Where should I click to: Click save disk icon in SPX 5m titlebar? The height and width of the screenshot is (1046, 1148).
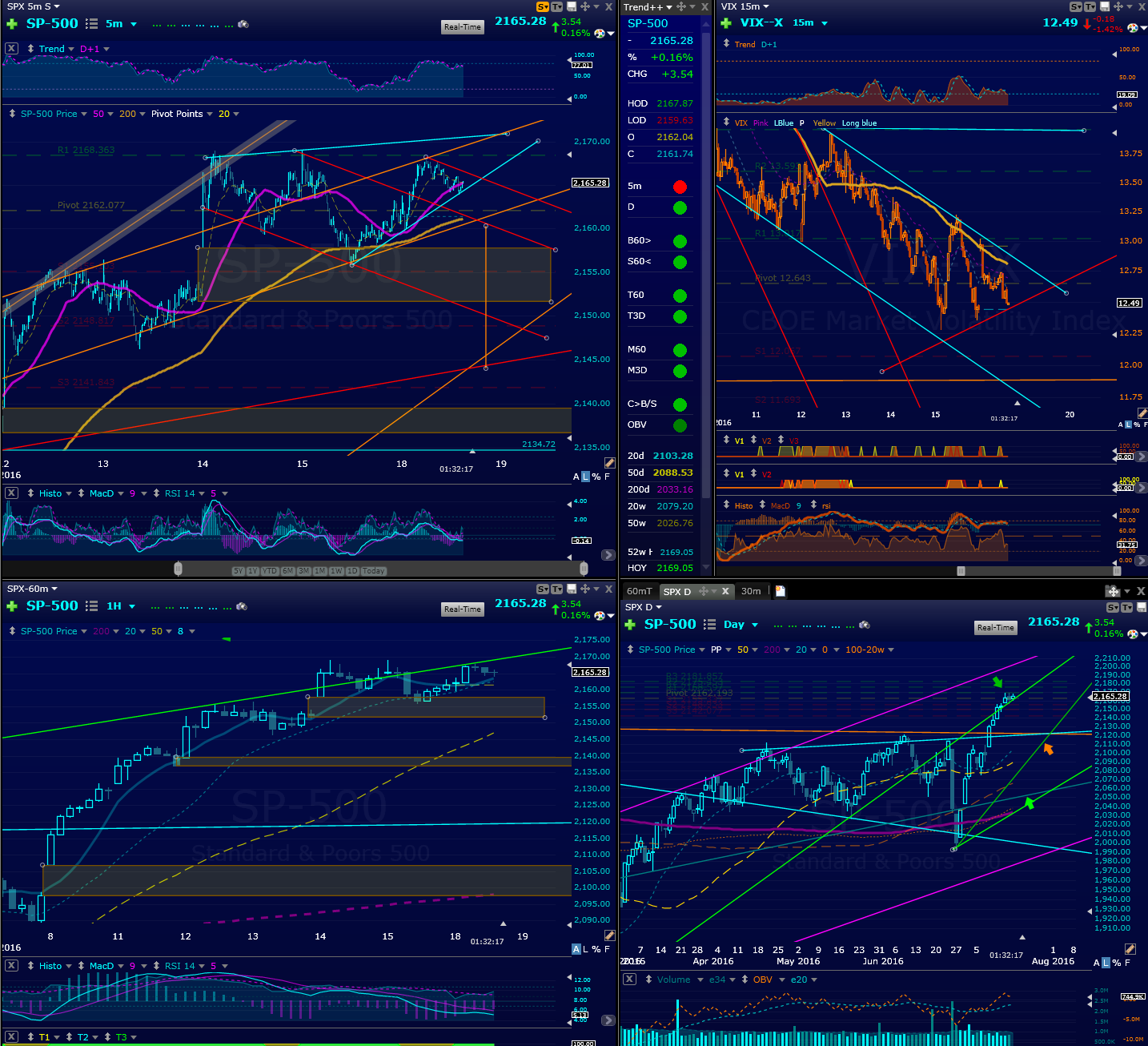point(570,6)
